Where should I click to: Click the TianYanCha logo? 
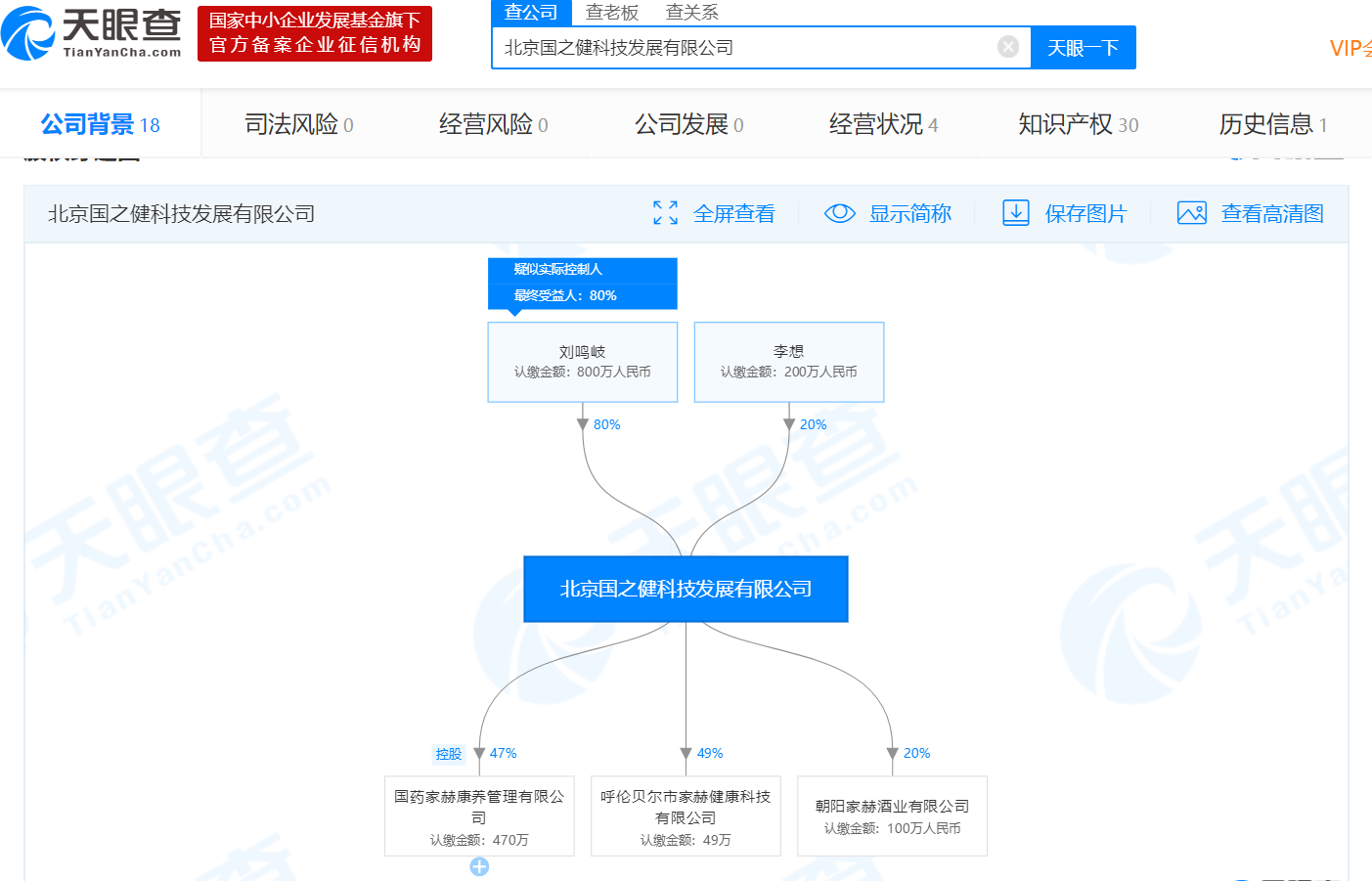(x=92, y=33)
